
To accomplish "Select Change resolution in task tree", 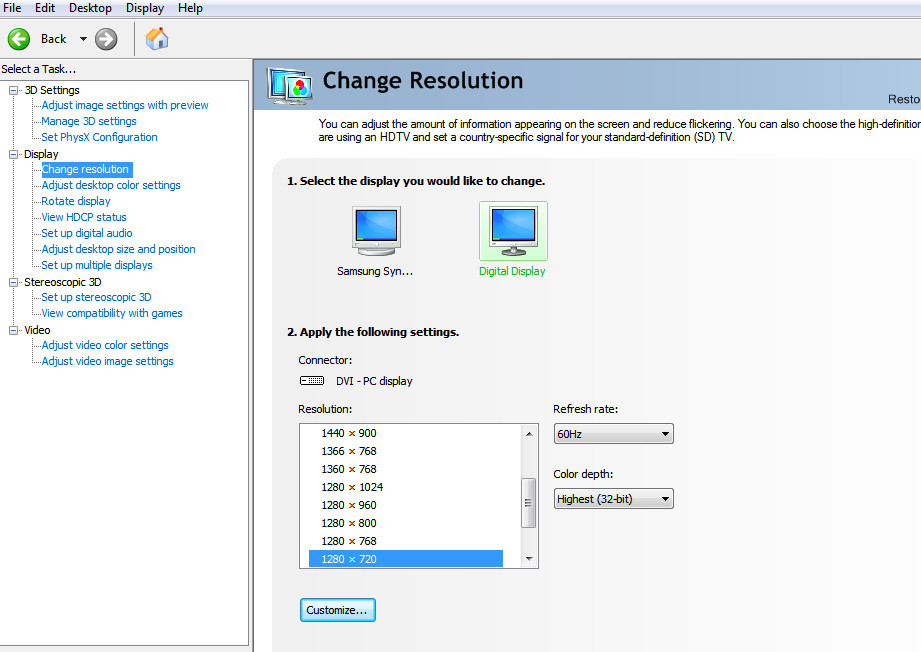I will point(87,169).
